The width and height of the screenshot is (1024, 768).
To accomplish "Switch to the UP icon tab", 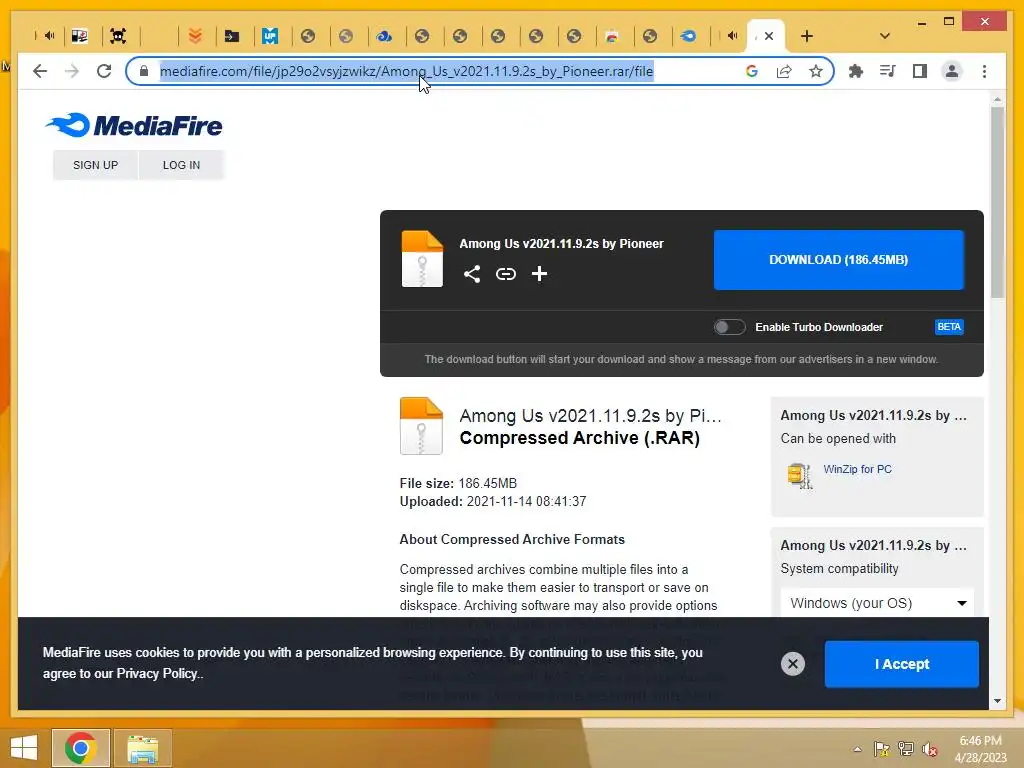I will [x=270, y=36].
